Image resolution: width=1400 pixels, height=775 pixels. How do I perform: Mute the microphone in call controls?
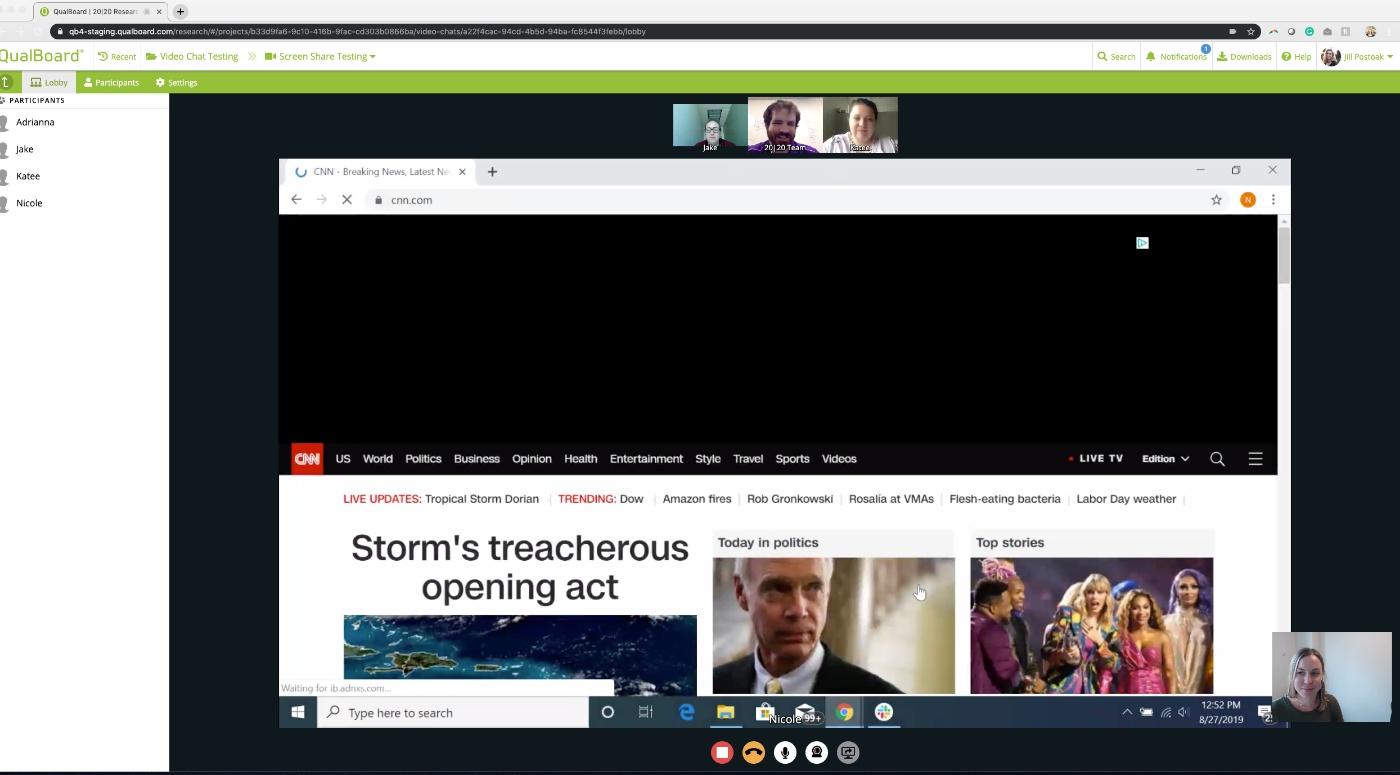pos(785,752)
